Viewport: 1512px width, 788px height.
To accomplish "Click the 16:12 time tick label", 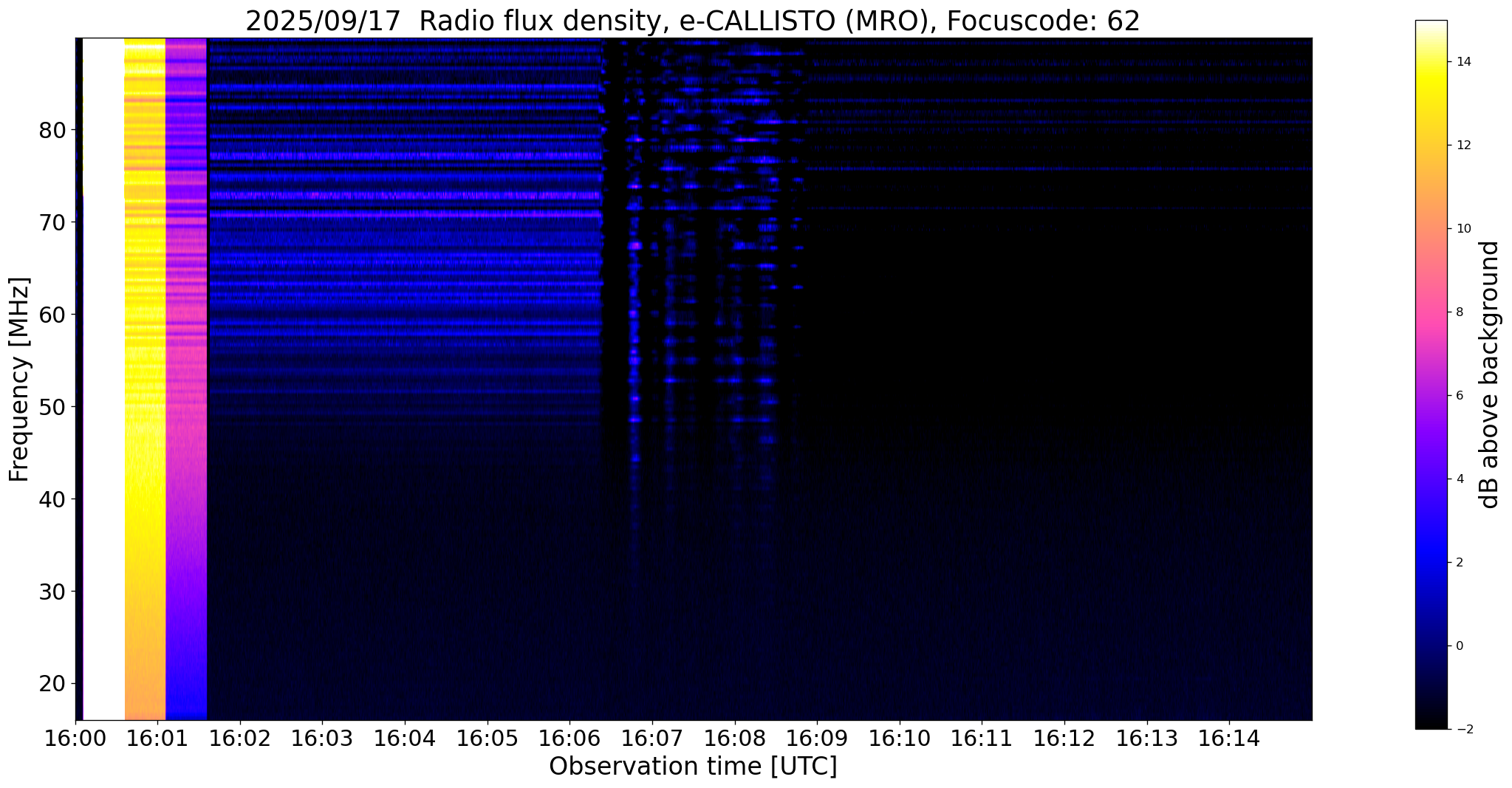I will pos(1064,738).
